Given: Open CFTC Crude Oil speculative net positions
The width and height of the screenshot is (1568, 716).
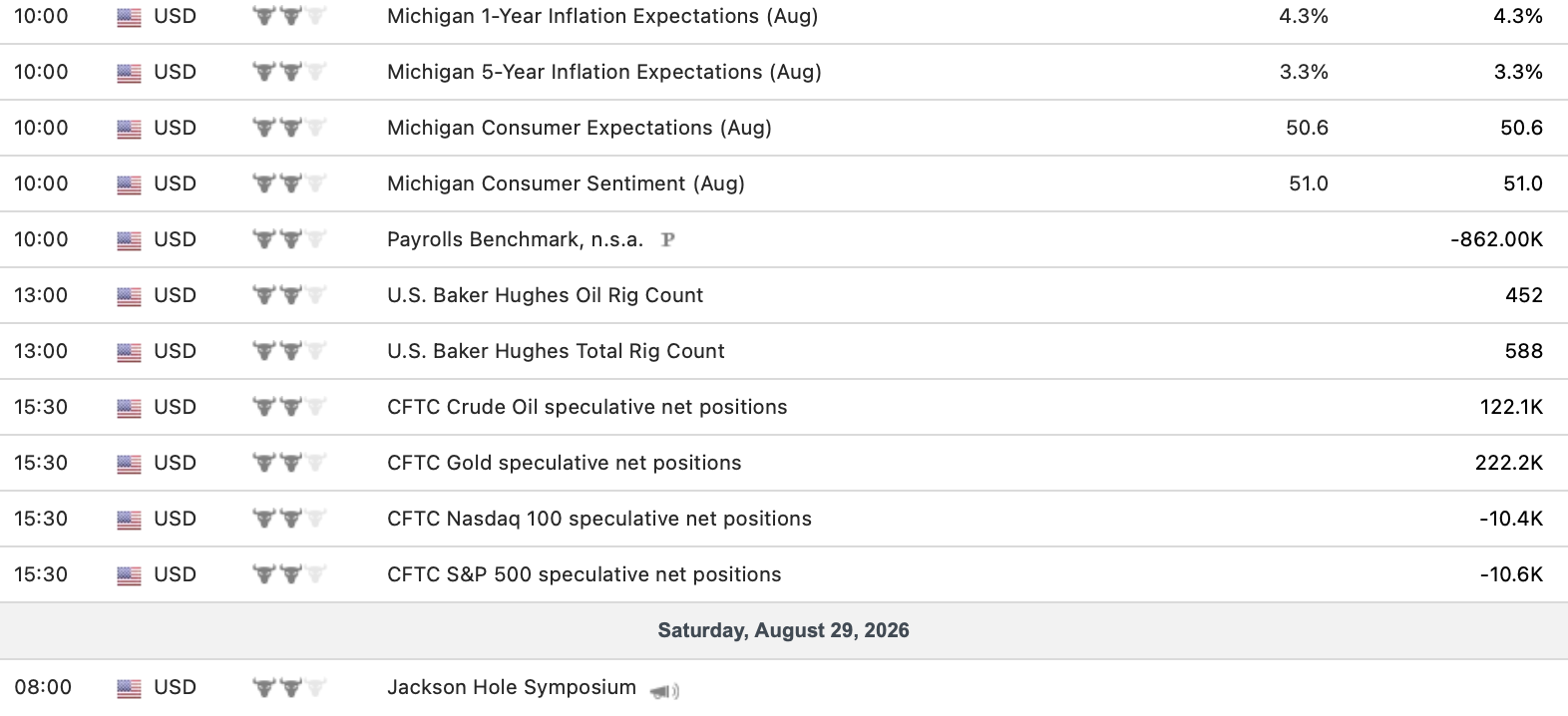Looking at the screenshot, I should [x=588, y=407].
